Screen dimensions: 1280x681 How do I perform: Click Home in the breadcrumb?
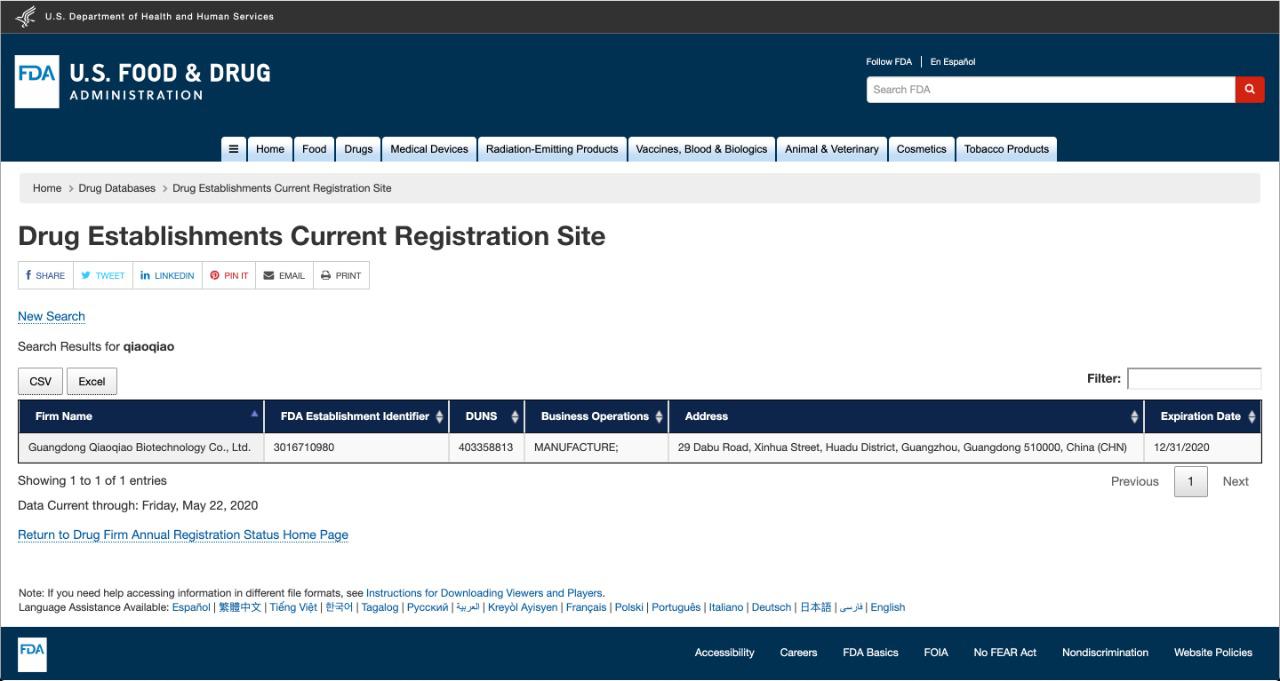click(x=47, y=188)
